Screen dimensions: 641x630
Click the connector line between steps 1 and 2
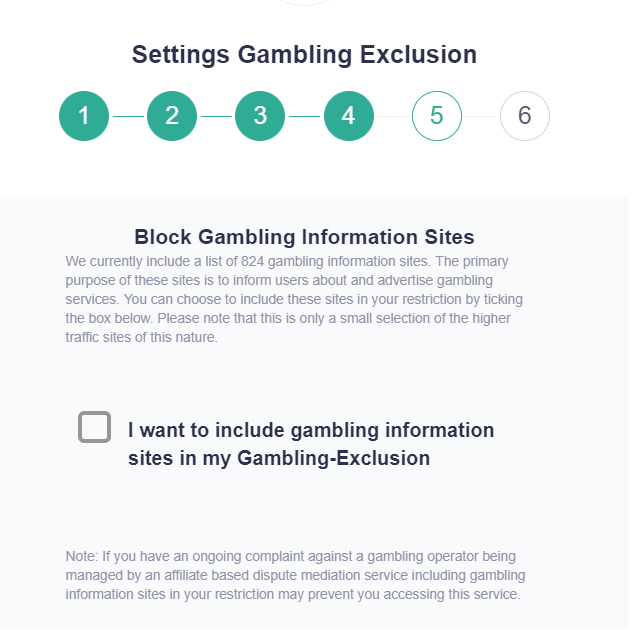tap(128, 116)
